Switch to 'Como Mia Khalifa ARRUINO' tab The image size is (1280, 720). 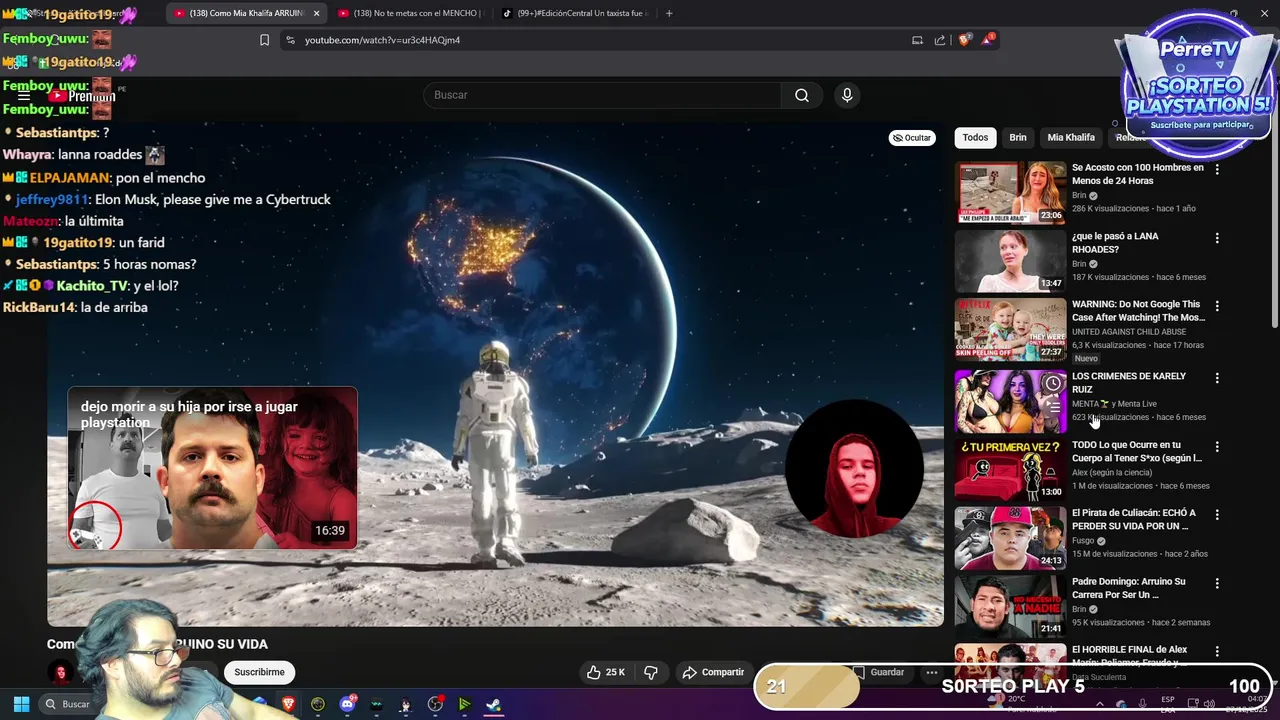(248, 13)
